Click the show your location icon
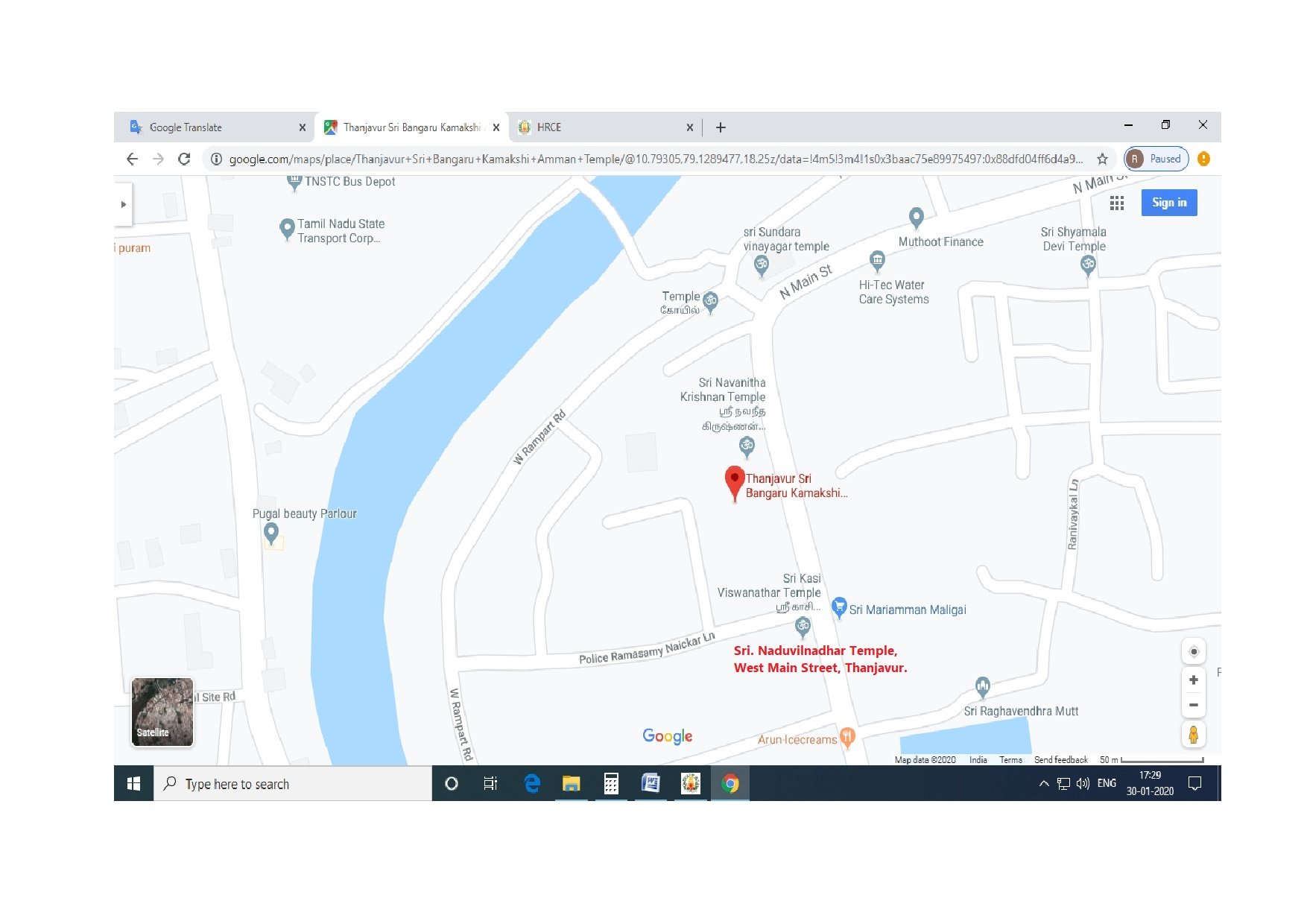1307x924 pixels. click(1193, 651)
